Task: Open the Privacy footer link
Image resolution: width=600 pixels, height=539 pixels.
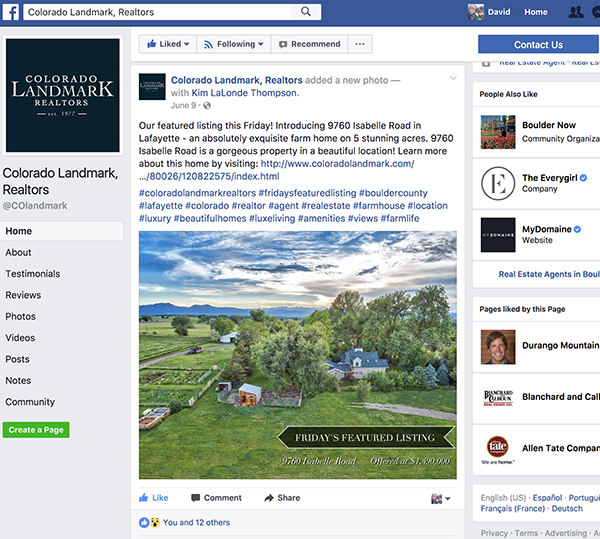Action: point(494,533)
